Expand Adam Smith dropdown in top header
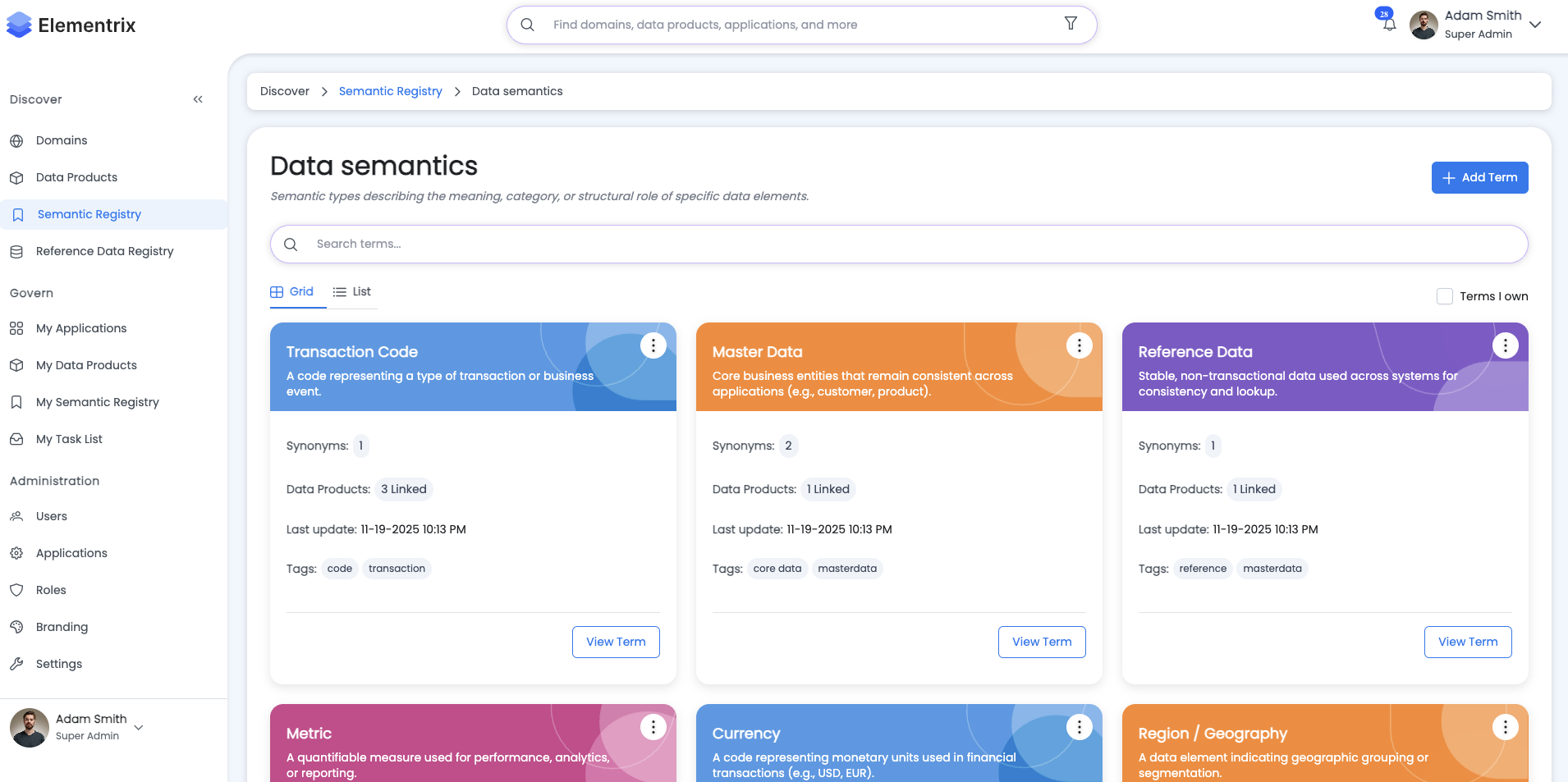Viewport: 1568px width, 782px height. click(1535, 25)
